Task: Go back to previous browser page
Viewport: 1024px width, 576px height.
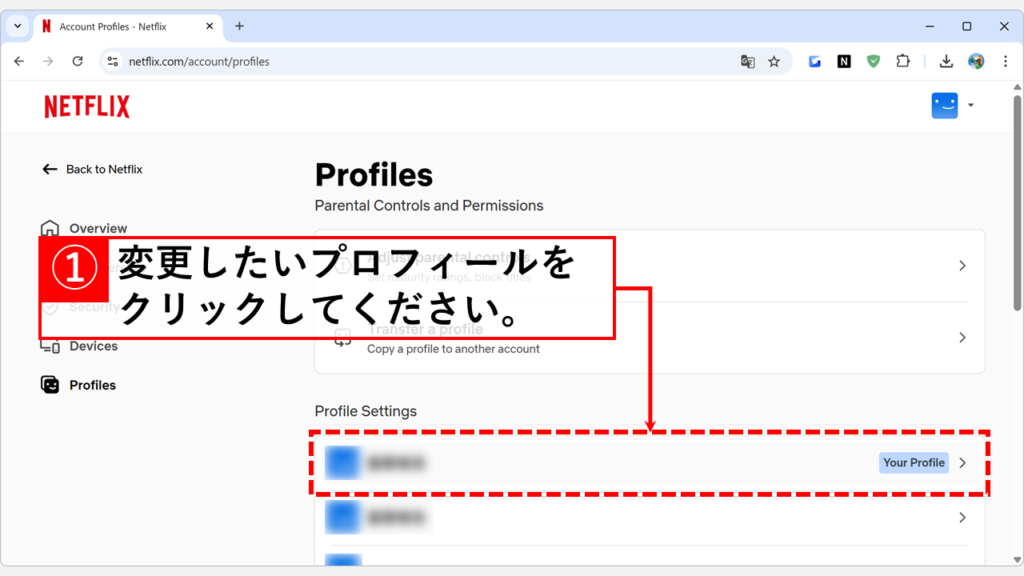Action: pyautogui.click(x=19, y=61)
